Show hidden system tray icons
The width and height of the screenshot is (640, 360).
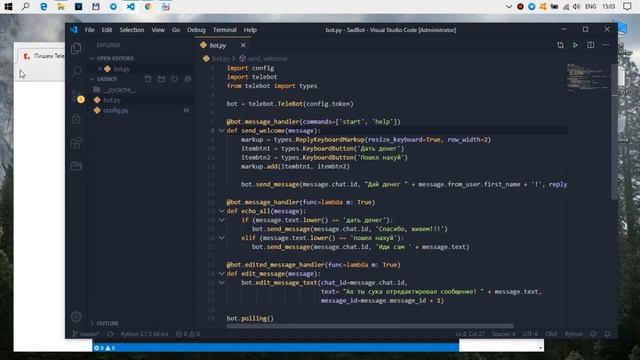[x=509, y=7]
